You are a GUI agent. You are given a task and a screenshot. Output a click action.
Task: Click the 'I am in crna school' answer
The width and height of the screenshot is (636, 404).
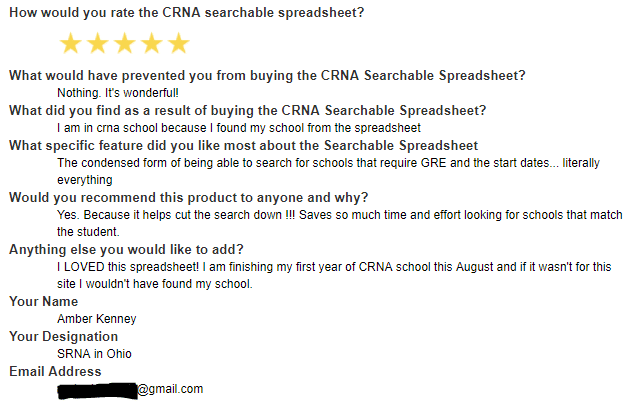[239, 128]
